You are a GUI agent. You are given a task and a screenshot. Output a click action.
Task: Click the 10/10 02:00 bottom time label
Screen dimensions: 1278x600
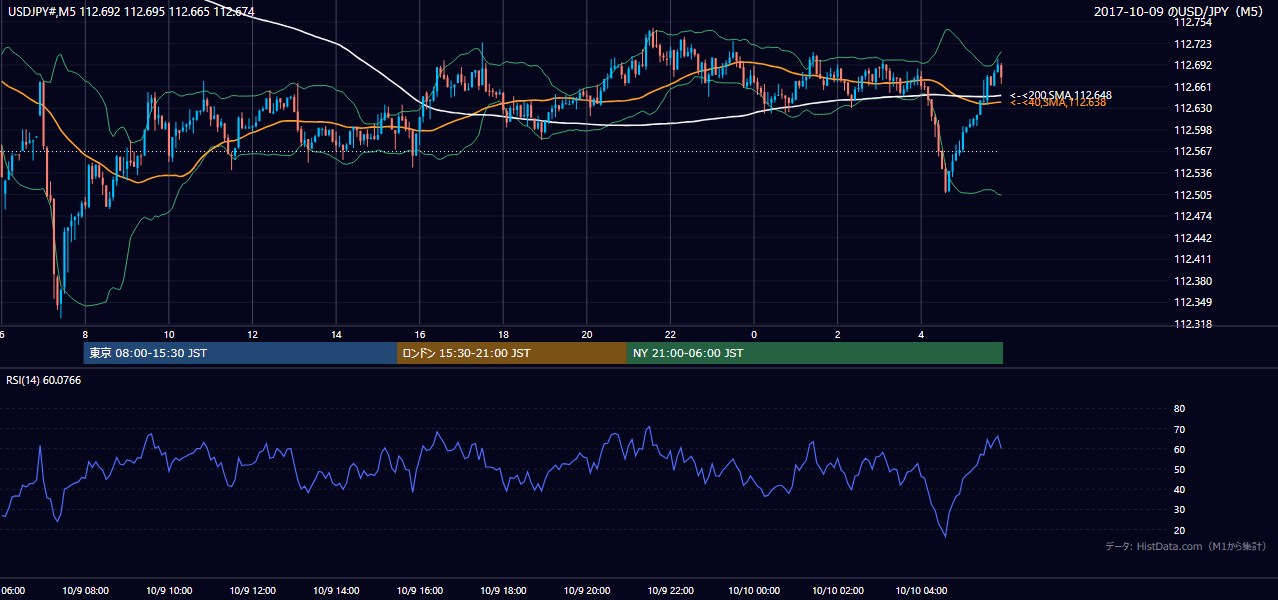point(838,591)
